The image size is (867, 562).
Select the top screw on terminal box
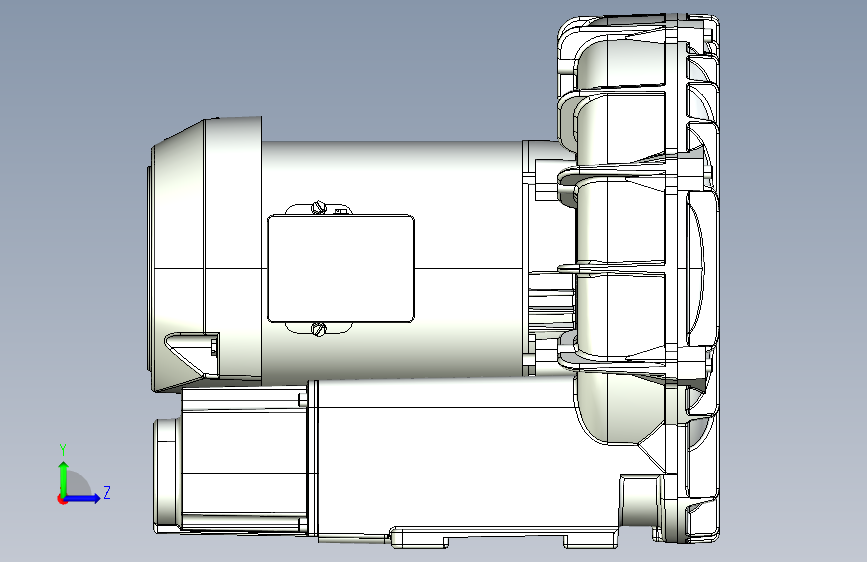tap(318, 207)
